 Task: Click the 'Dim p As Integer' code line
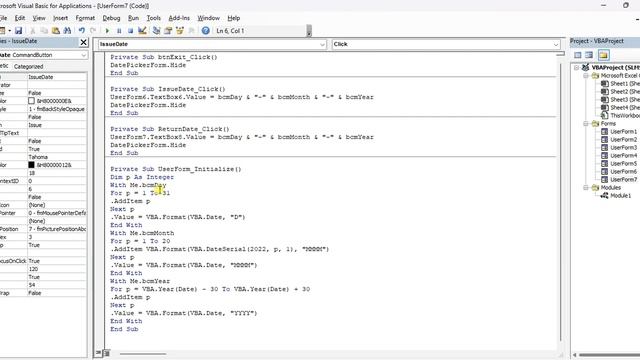coord(142,177)
